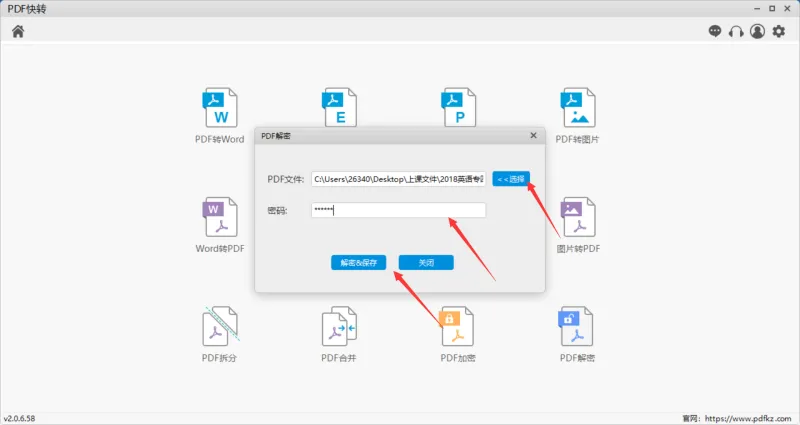800x425 pixels.
Task: Open the PDF拆分 split tool
Action: click(x=220, y=334)
